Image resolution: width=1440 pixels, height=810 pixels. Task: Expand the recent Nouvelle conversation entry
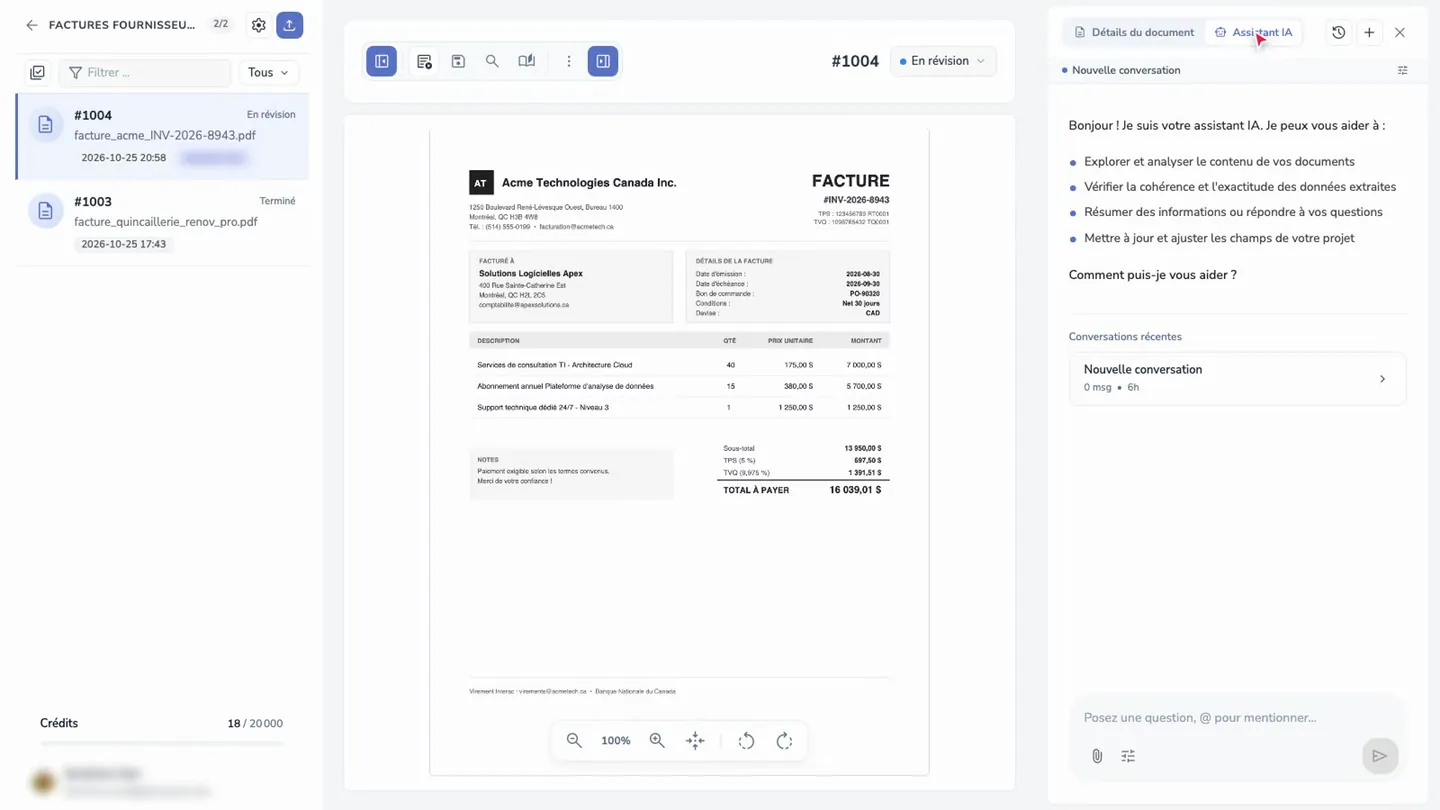(x=1237, y=378)
